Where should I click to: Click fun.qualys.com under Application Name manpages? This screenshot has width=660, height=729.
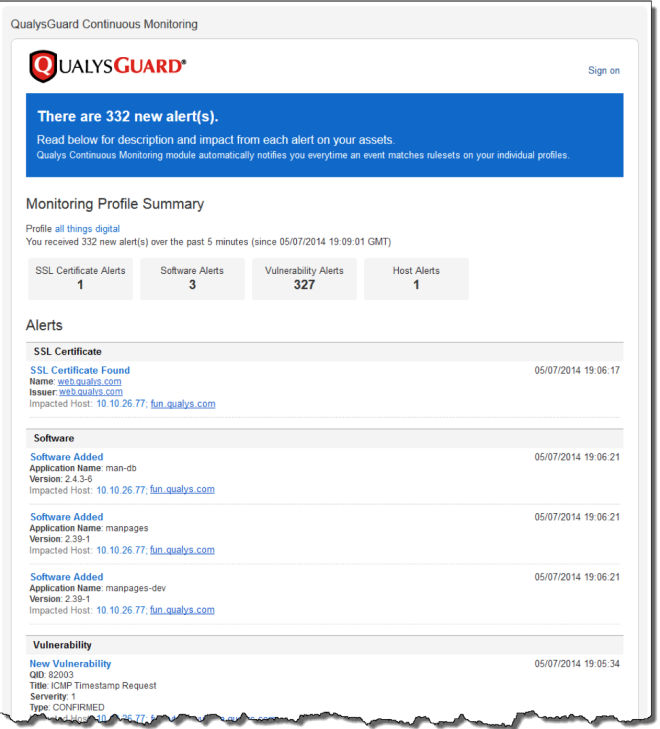click(x=182, y=550)
